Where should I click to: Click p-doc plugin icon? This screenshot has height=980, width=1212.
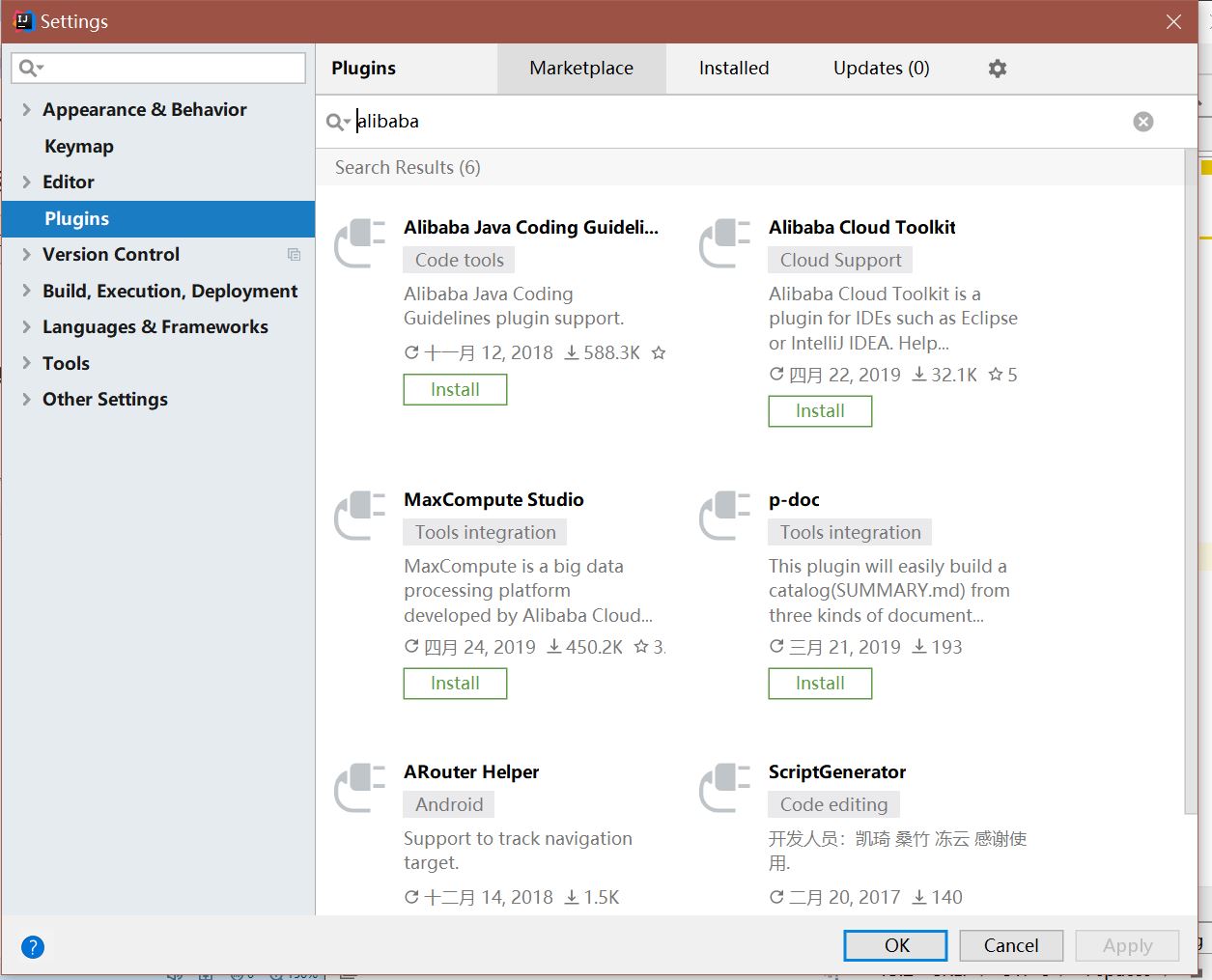point(725,516)
